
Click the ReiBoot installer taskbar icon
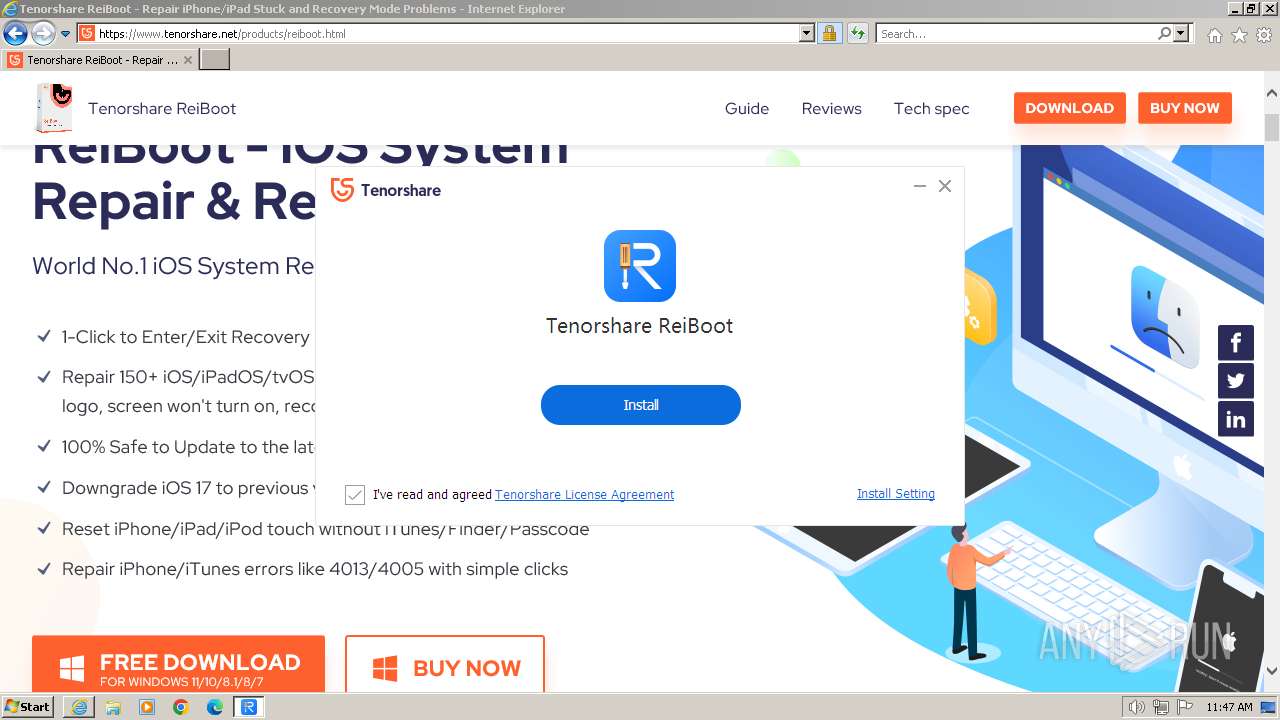point(249,707)
